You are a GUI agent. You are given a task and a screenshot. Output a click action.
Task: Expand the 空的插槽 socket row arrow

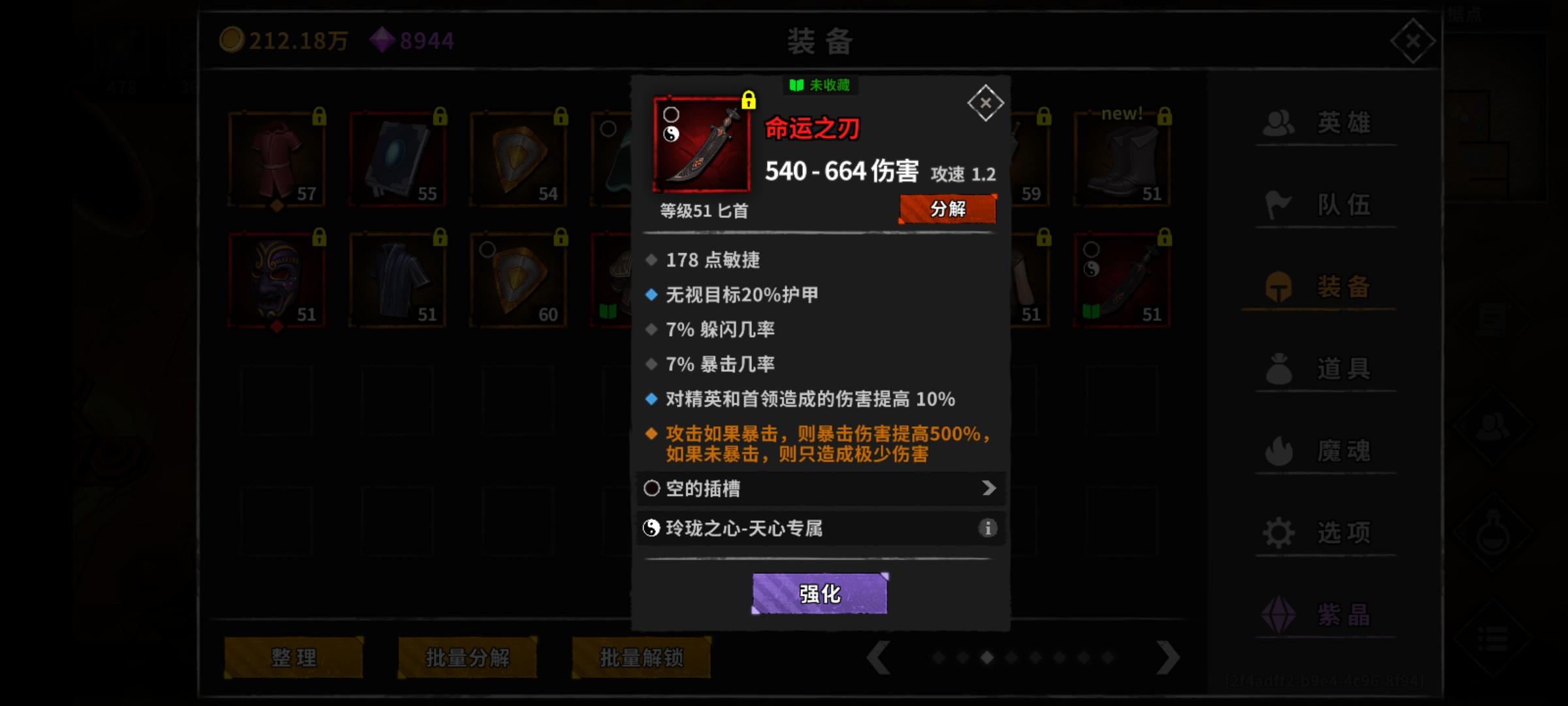988,488
